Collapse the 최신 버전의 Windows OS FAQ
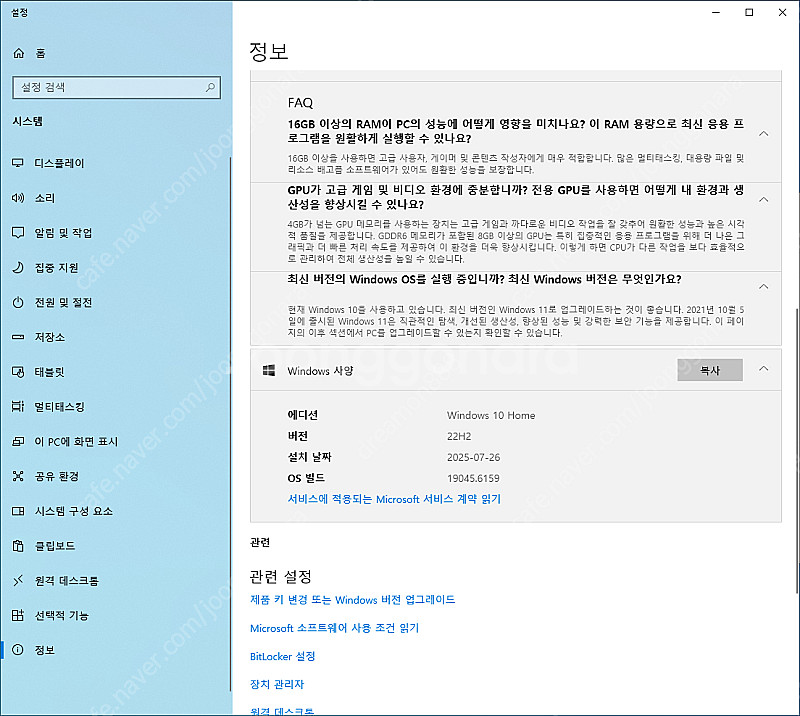 click(x=763, y=286)
